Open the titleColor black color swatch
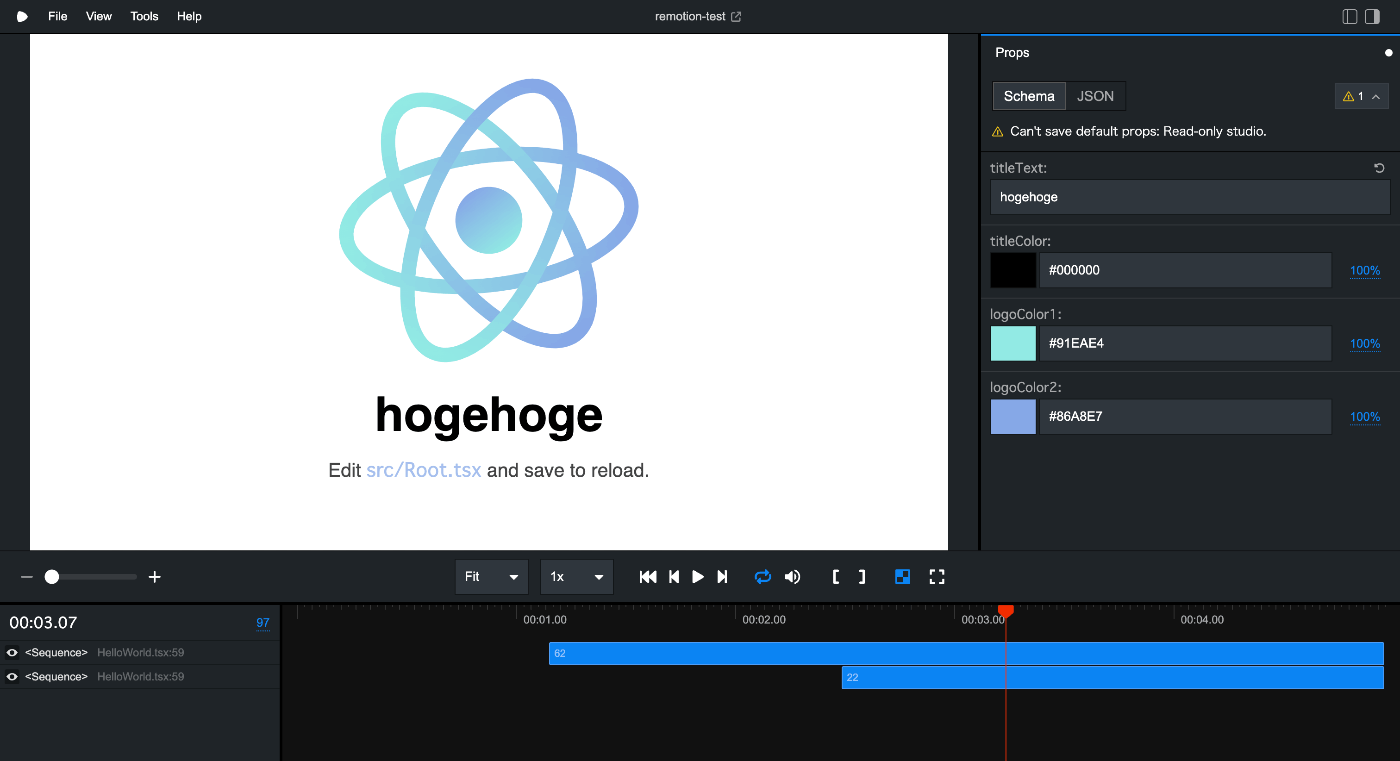Screen dimensions: 1400x761 pos(1013,270)
